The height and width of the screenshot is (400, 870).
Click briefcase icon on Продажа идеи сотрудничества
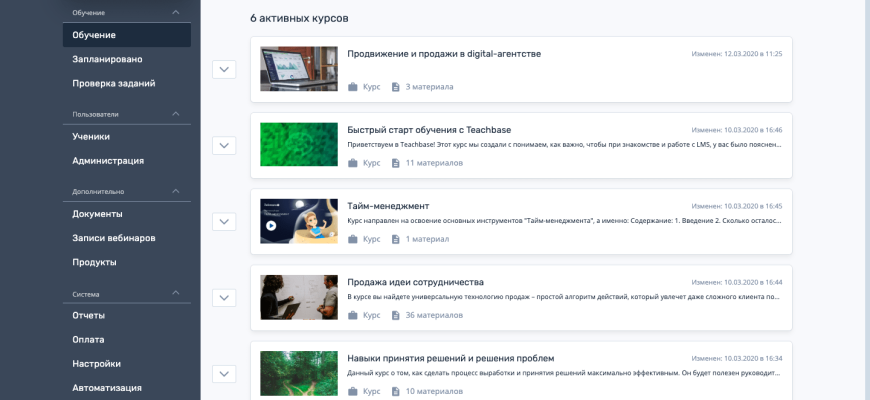tap(352, 315)
